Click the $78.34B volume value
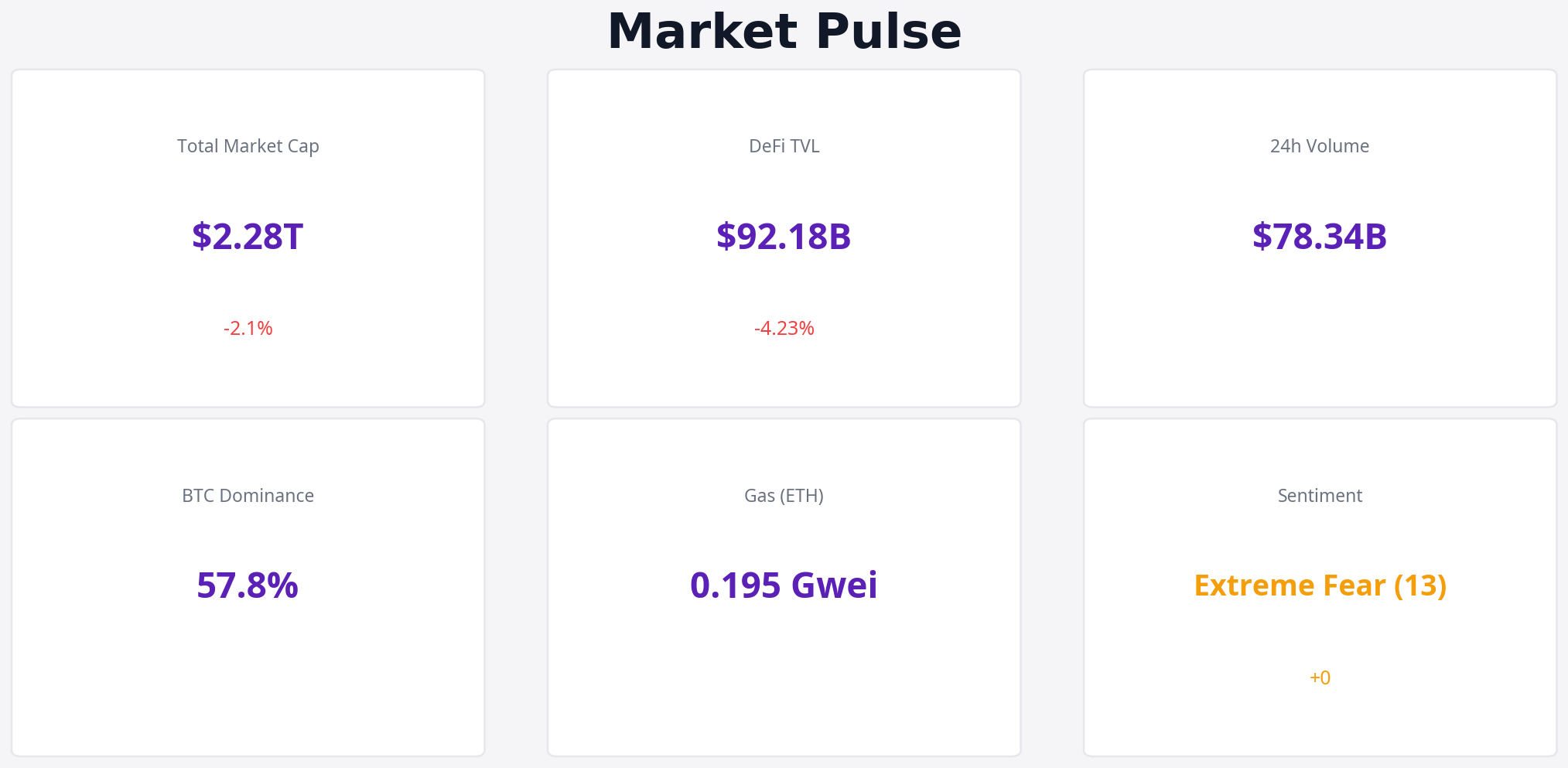This screenshot has height=768, width=1568. coord(1319,237)
